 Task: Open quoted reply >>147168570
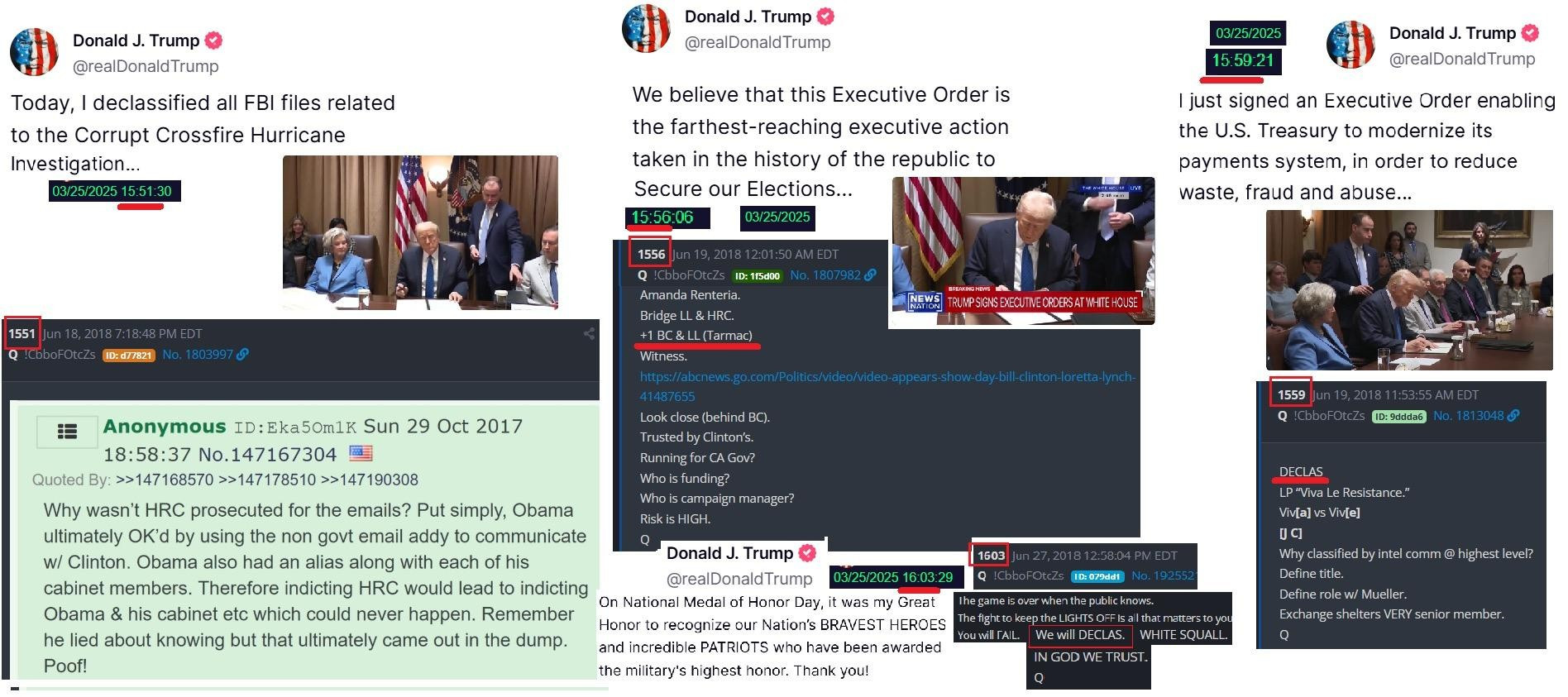pos(165,480)
